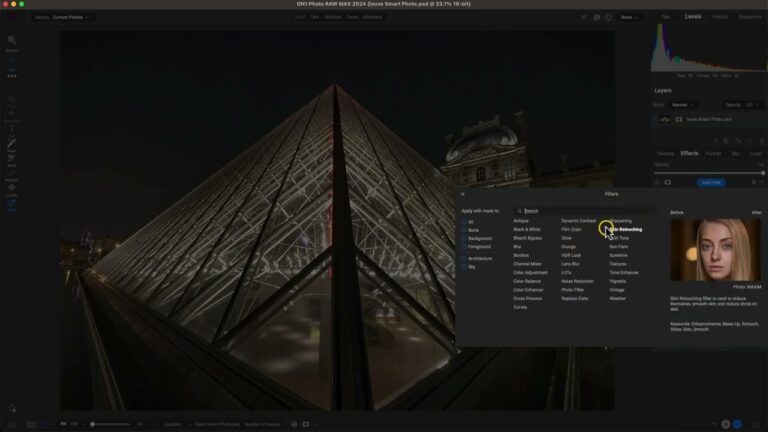Click the Search field in Filters popup
768x432 pixels.
(x=585, y=211)
